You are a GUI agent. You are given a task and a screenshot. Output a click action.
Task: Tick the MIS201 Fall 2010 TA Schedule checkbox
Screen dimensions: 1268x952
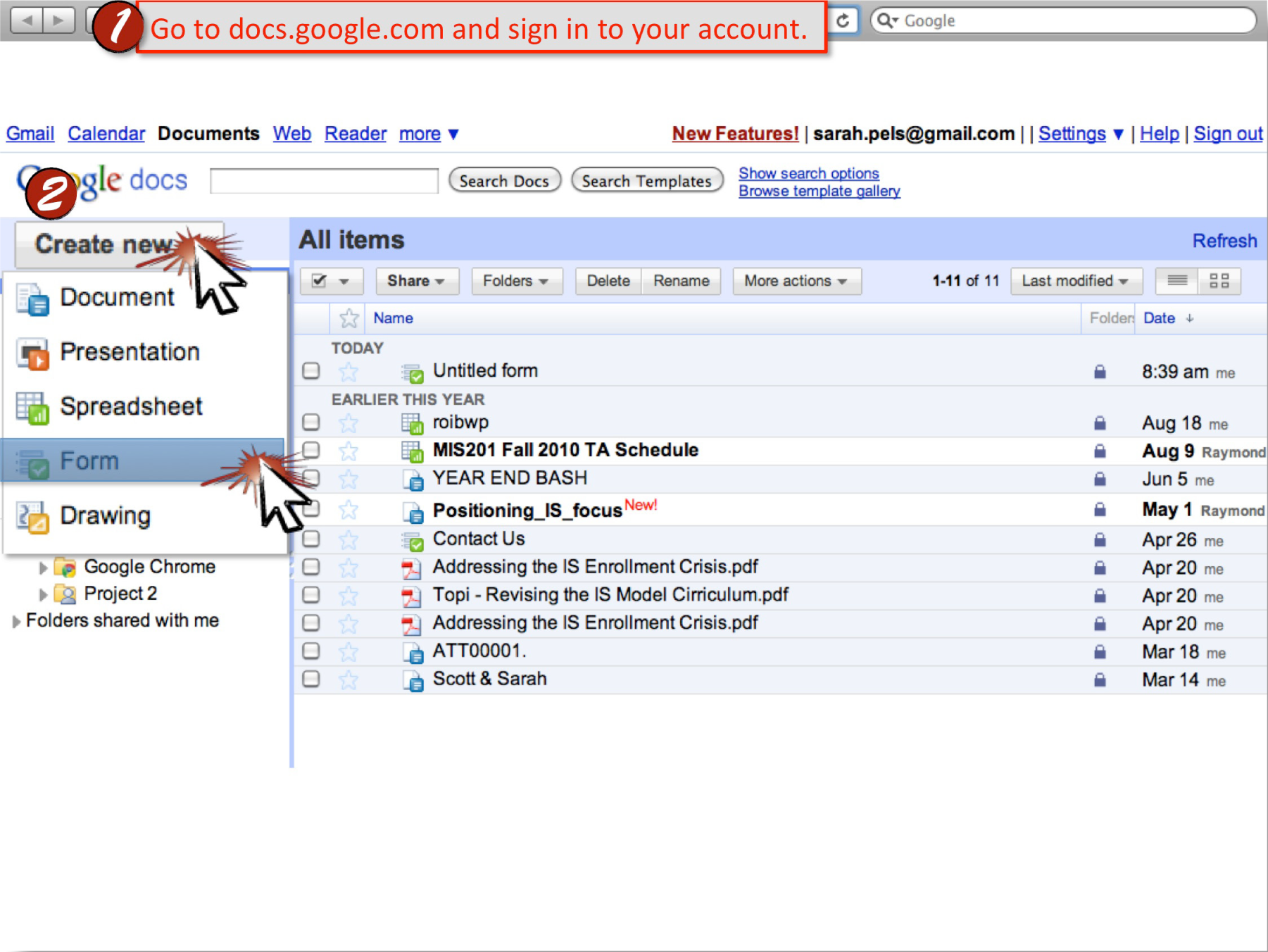(310, 450)
